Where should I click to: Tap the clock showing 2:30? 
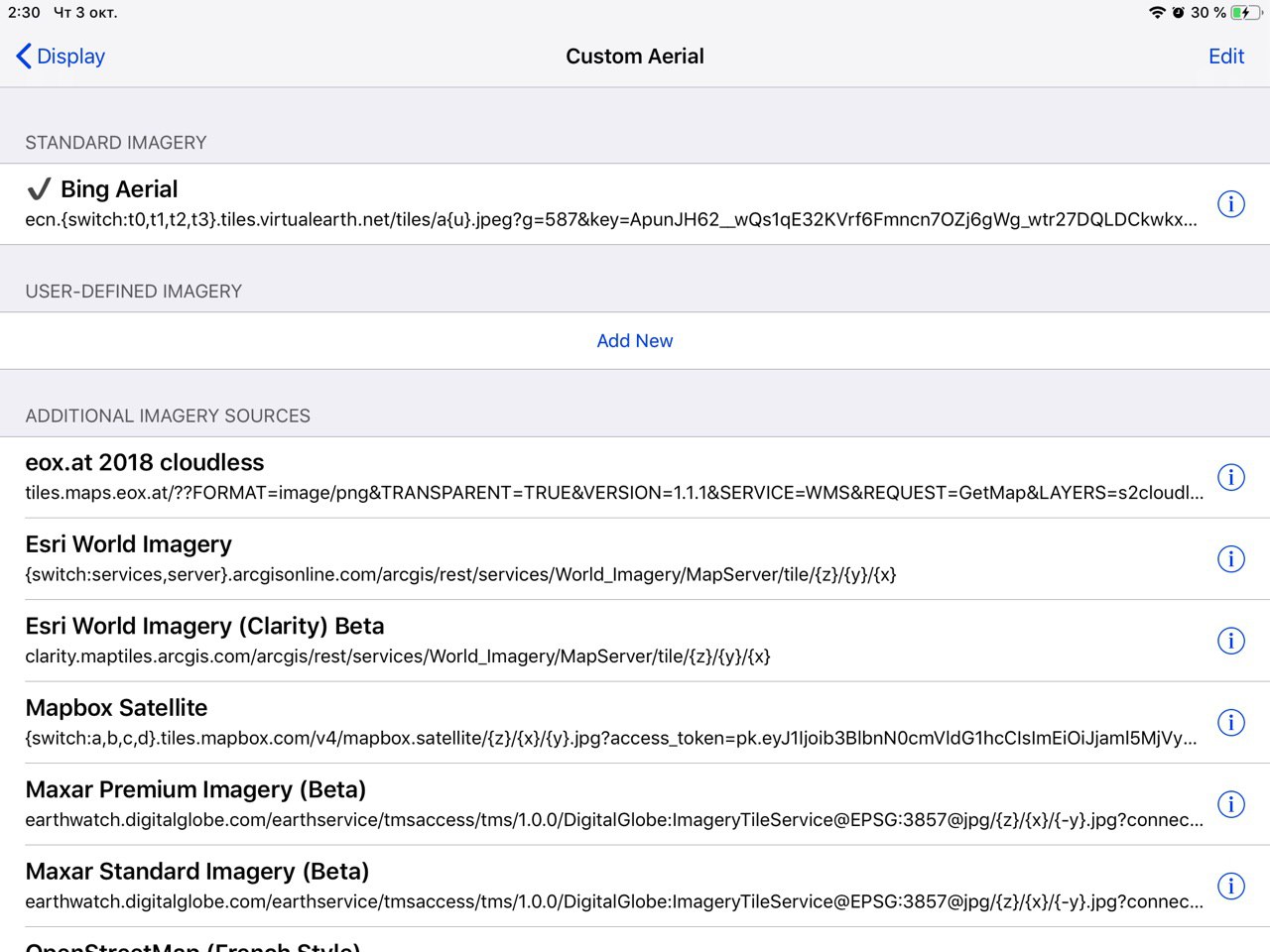click(x=24, y=13)
